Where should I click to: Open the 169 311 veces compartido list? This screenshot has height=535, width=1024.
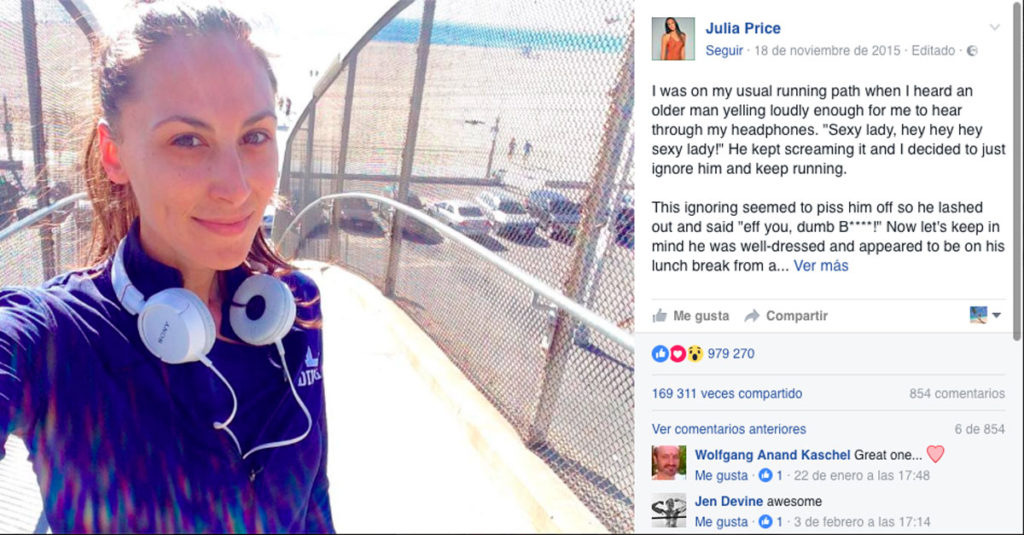tap(727, 393)
